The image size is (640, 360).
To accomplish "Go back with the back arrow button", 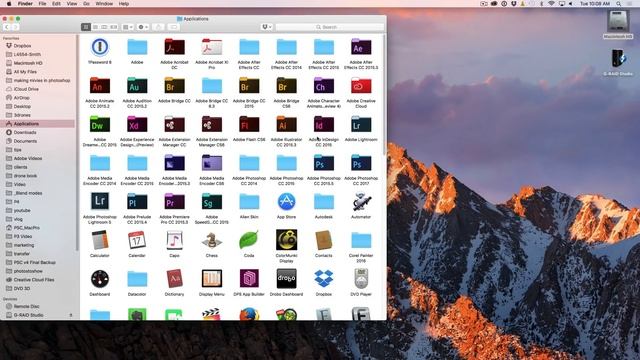I will click(x=7, y=27).
